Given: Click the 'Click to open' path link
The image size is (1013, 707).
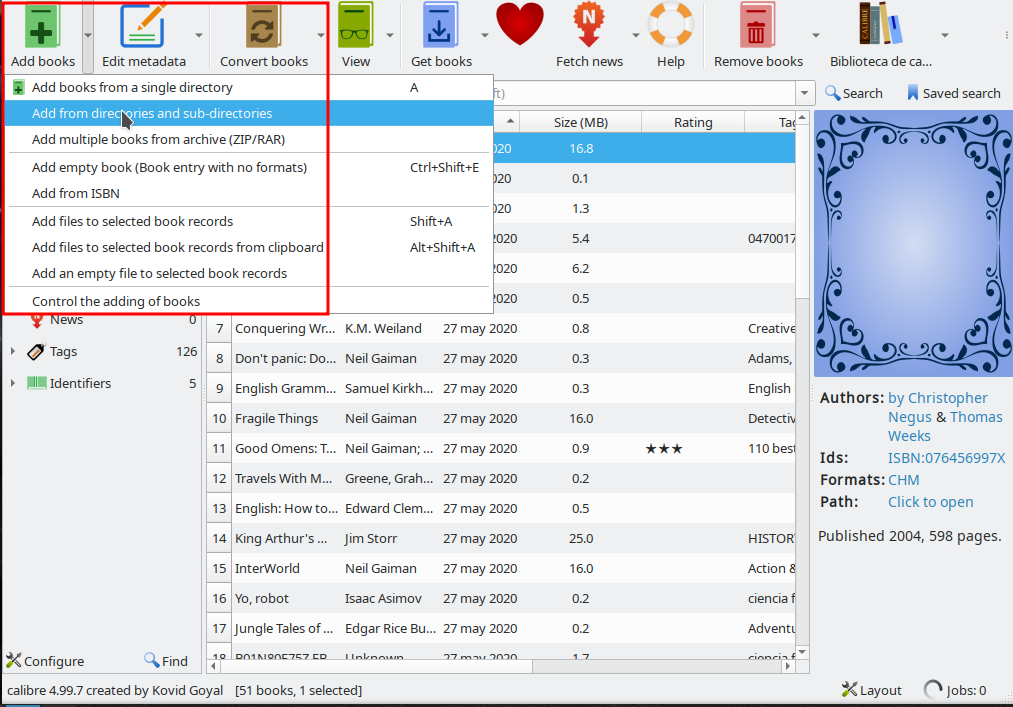Looking at the screenshot, I should [x=930, y=502].
